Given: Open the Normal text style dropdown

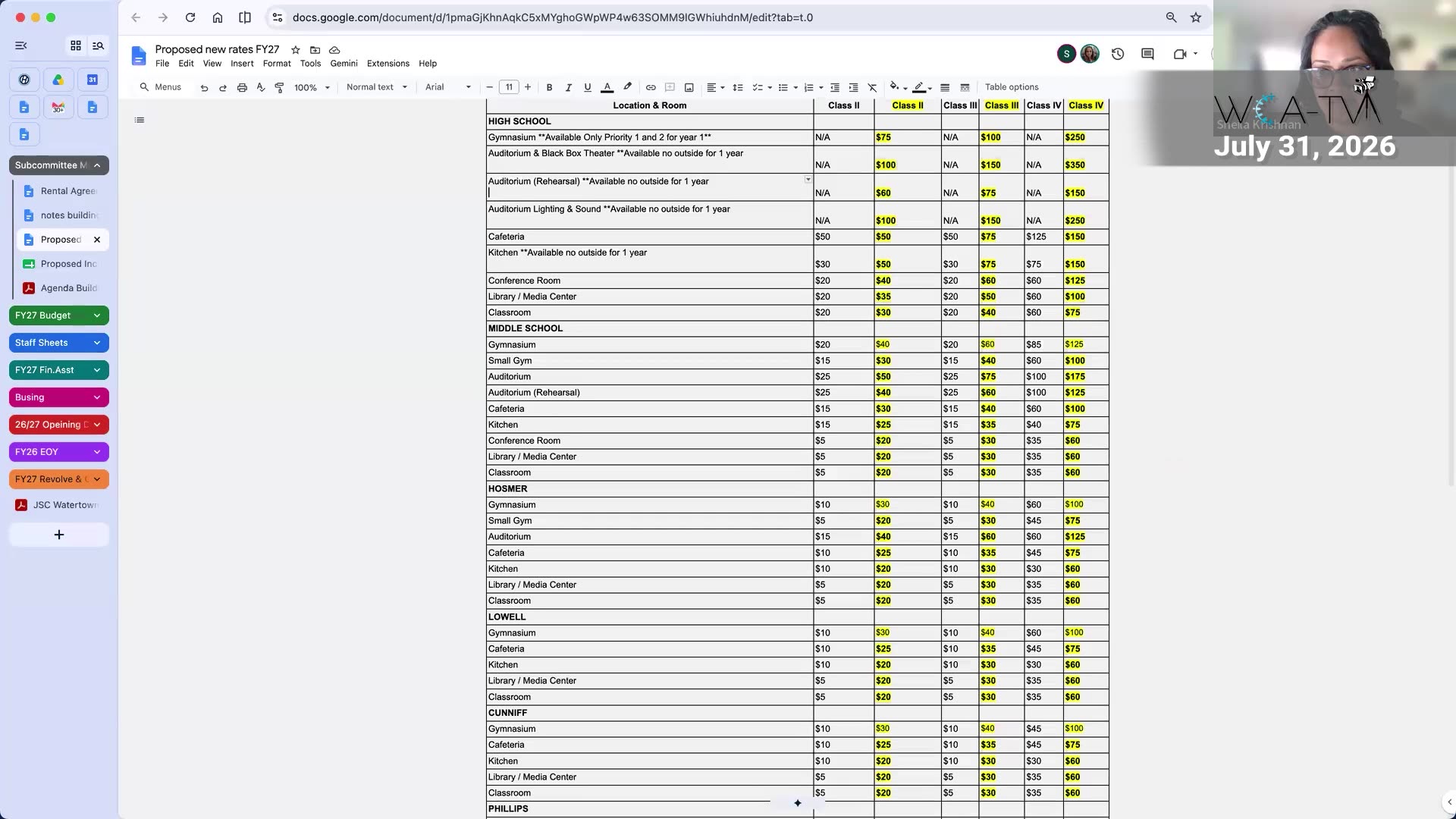Looking at the screenshot, I should tap(376, 87).
